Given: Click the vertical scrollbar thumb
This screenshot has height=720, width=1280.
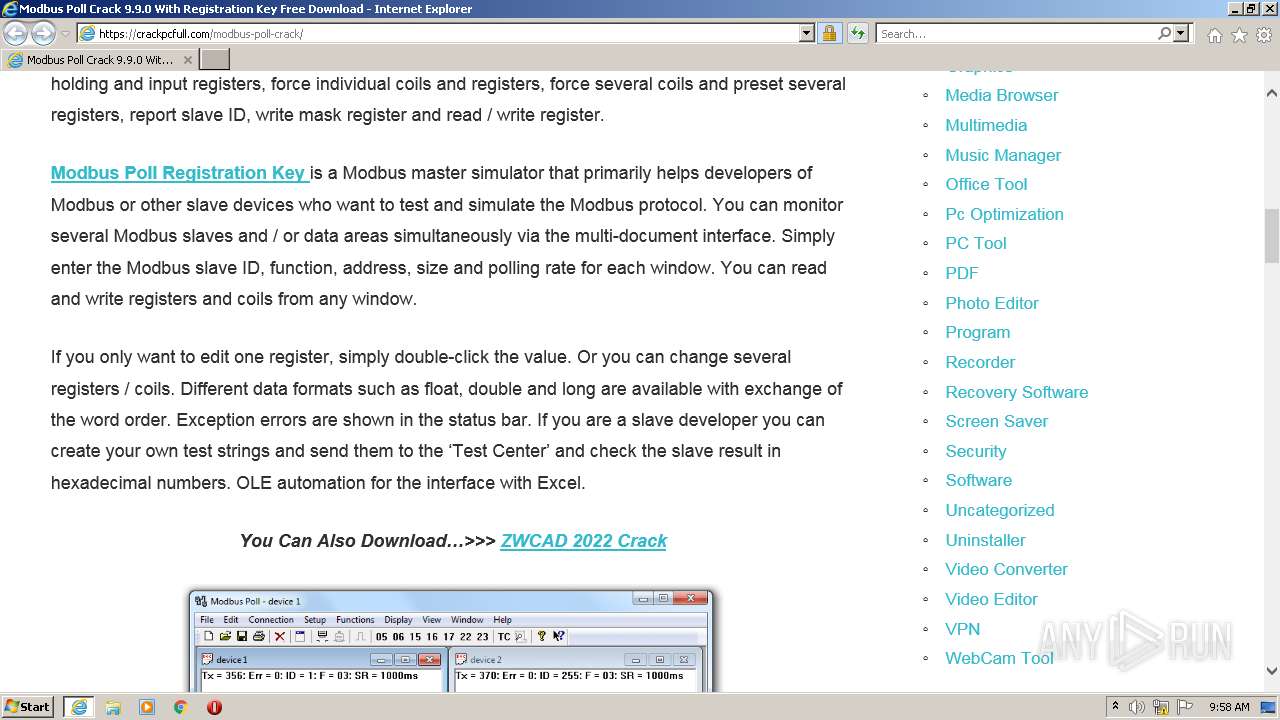Looking at the screenshot, I should 1272,236.
